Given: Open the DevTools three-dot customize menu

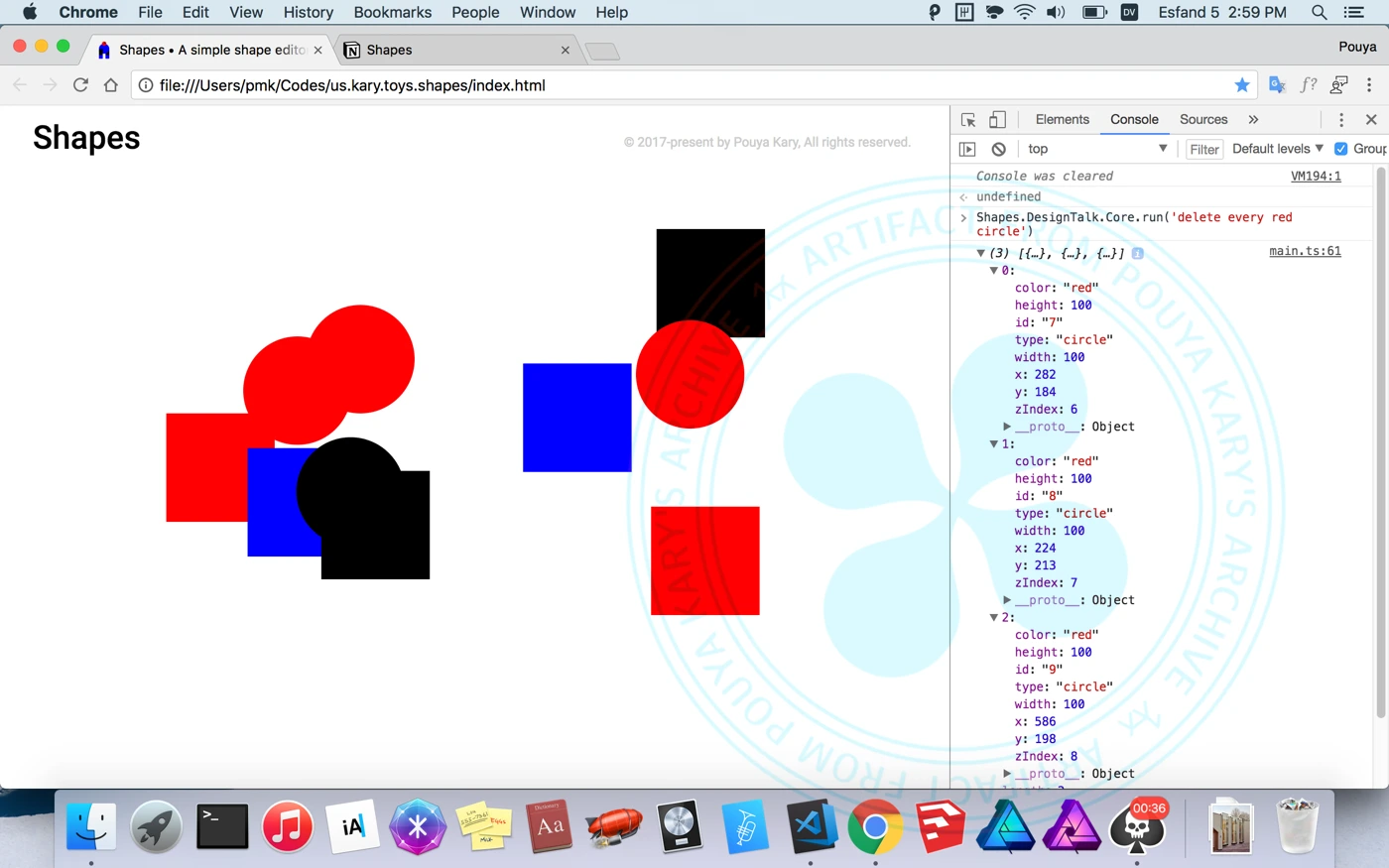Looking at the screenshot, I should click(1341, 120).
